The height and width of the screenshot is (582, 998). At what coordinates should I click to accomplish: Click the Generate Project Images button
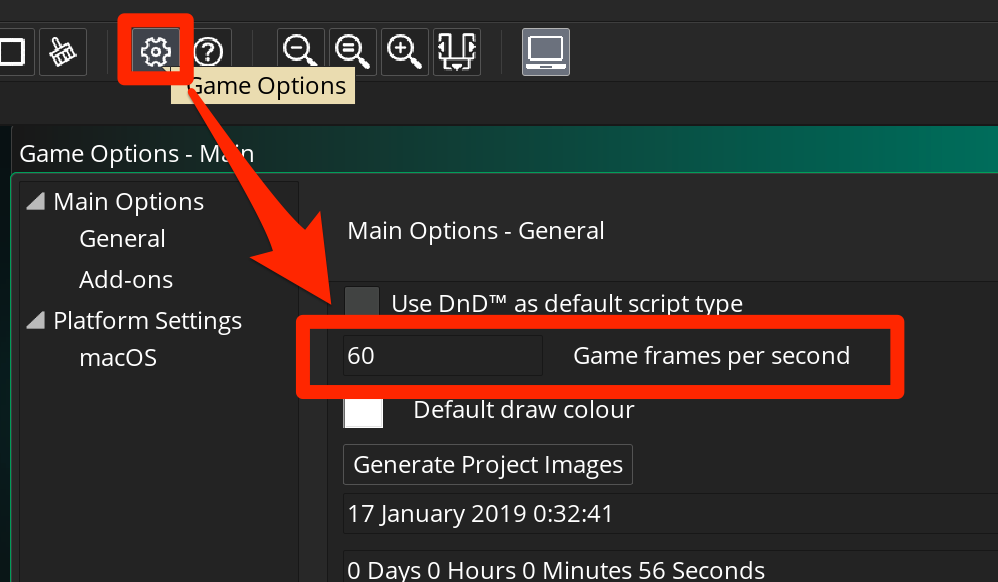488,465
